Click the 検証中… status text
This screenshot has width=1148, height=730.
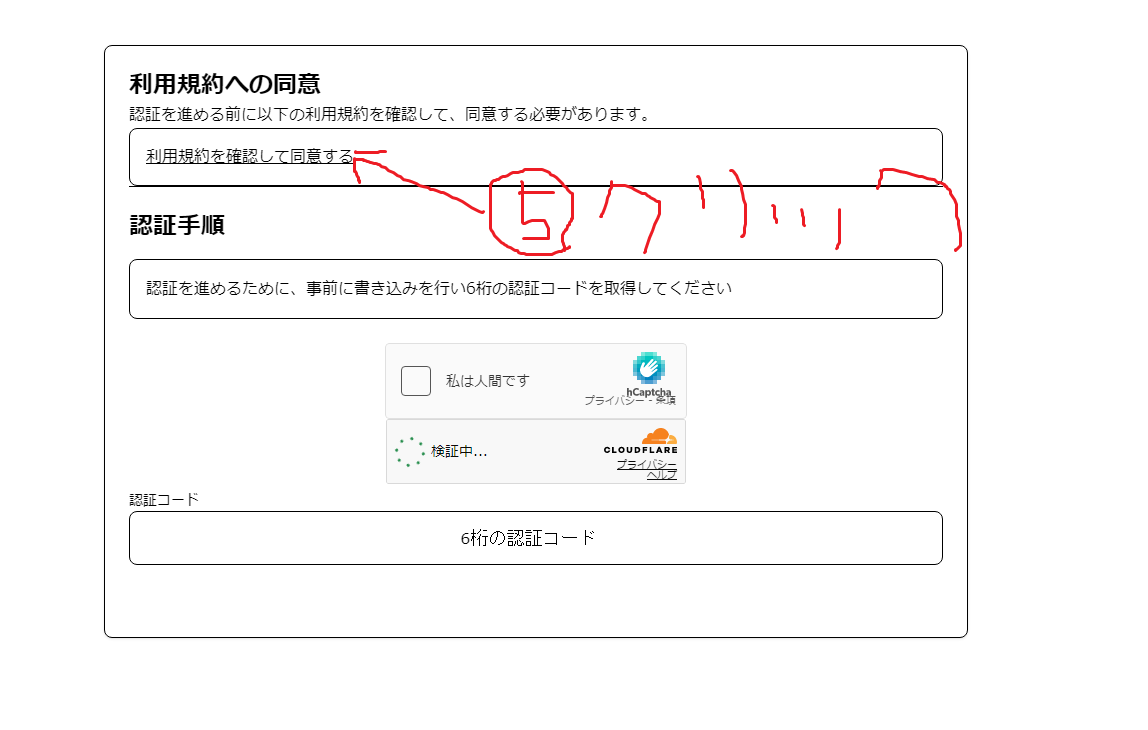(x=459, y=452)
